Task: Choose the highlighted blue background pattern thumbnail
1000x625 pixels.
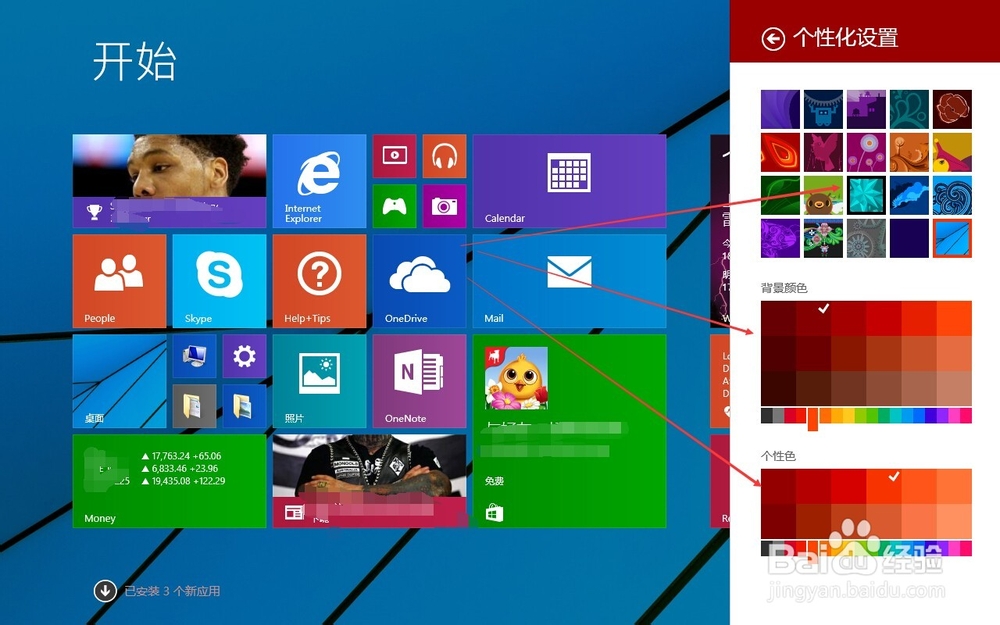Action: [951, 238]
